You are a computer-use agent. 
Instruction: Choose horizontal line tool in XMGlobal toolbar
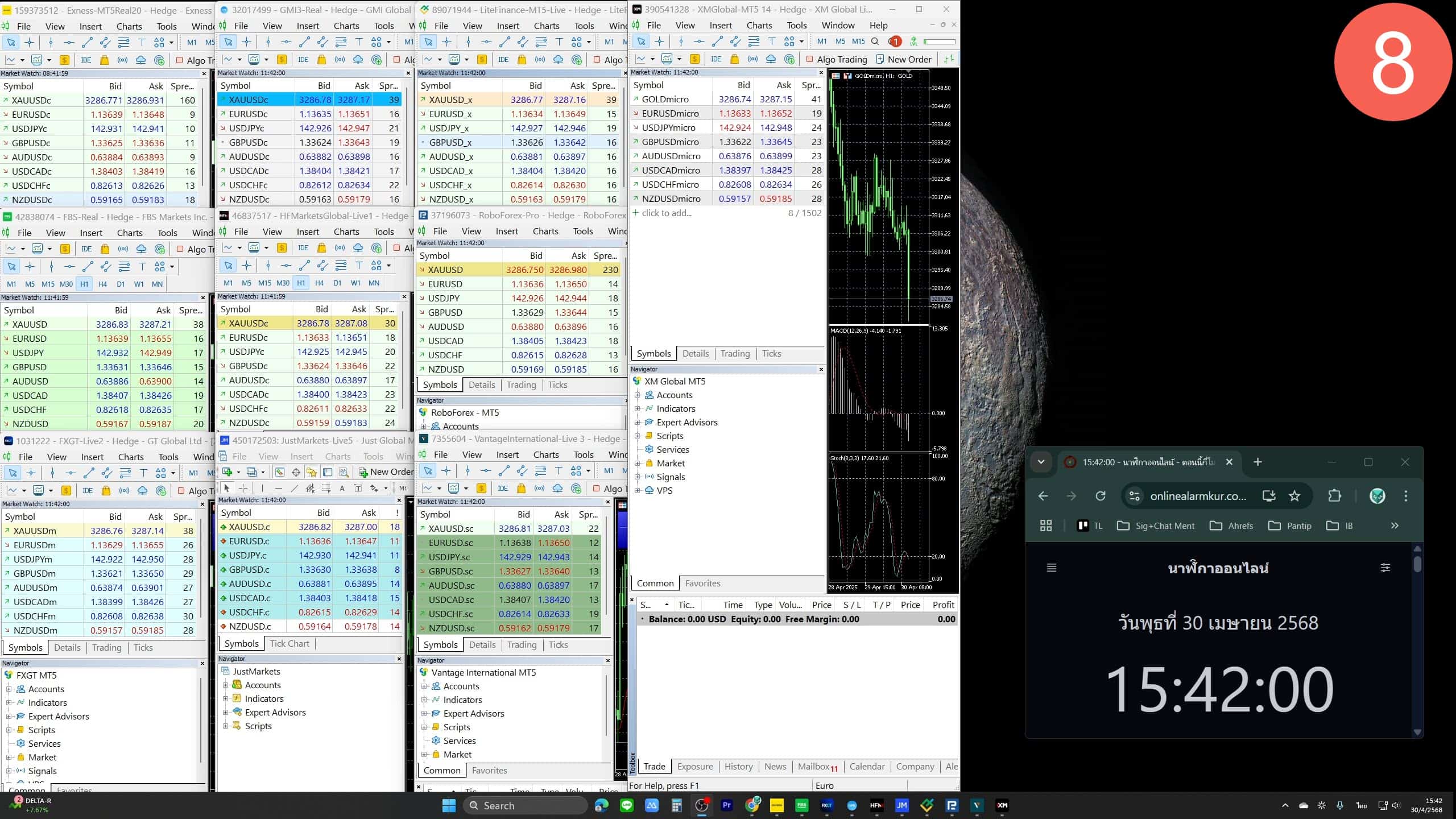[699, 42]
